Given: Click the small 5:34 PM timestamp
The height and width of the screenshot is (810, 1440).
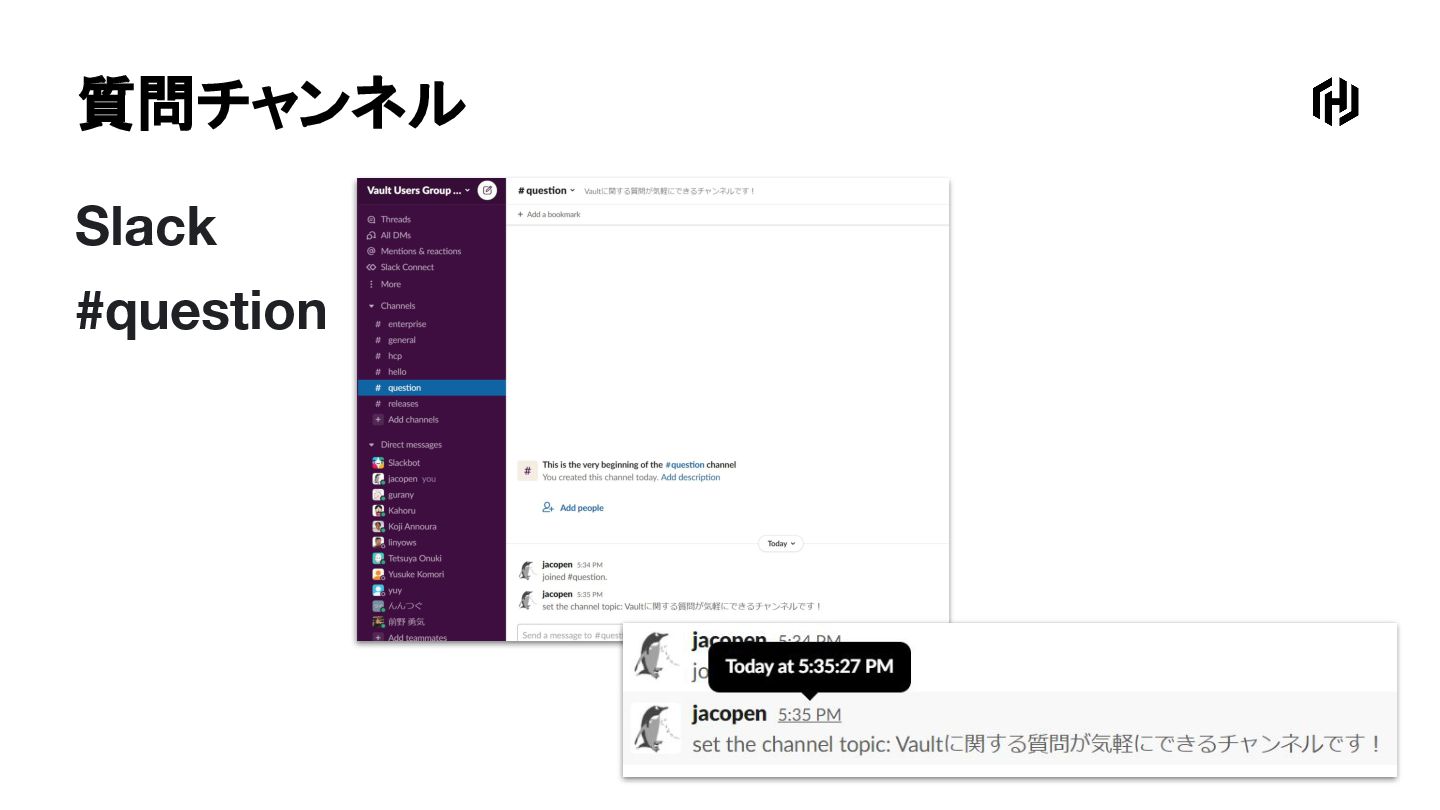Looking at the screenshot, I should 590,565.
